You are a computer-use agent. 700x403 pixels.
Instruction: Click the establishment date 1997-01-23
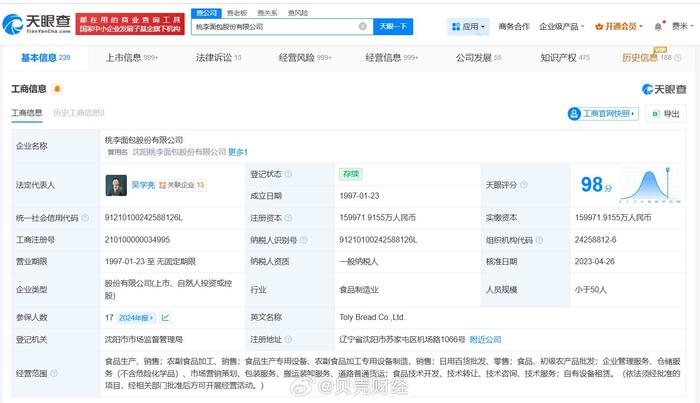[x=359, y=196]
